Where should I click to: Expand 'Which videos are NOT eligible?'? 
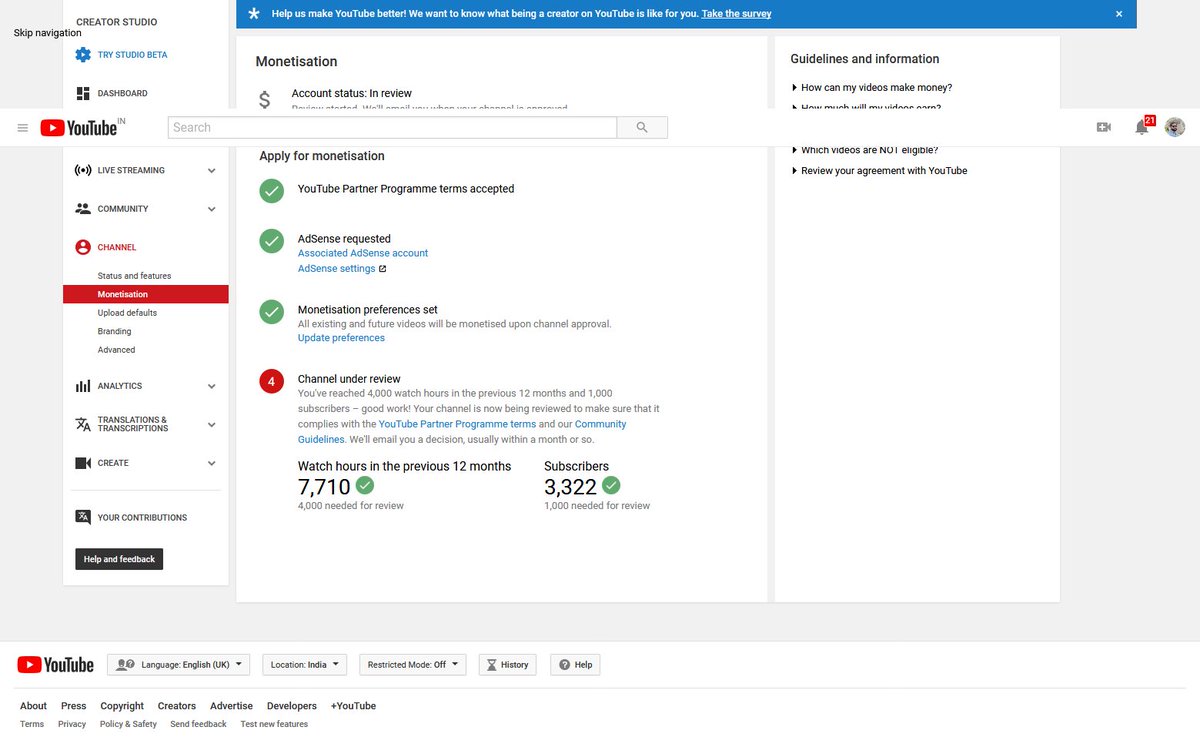click(x=864, y=150)
